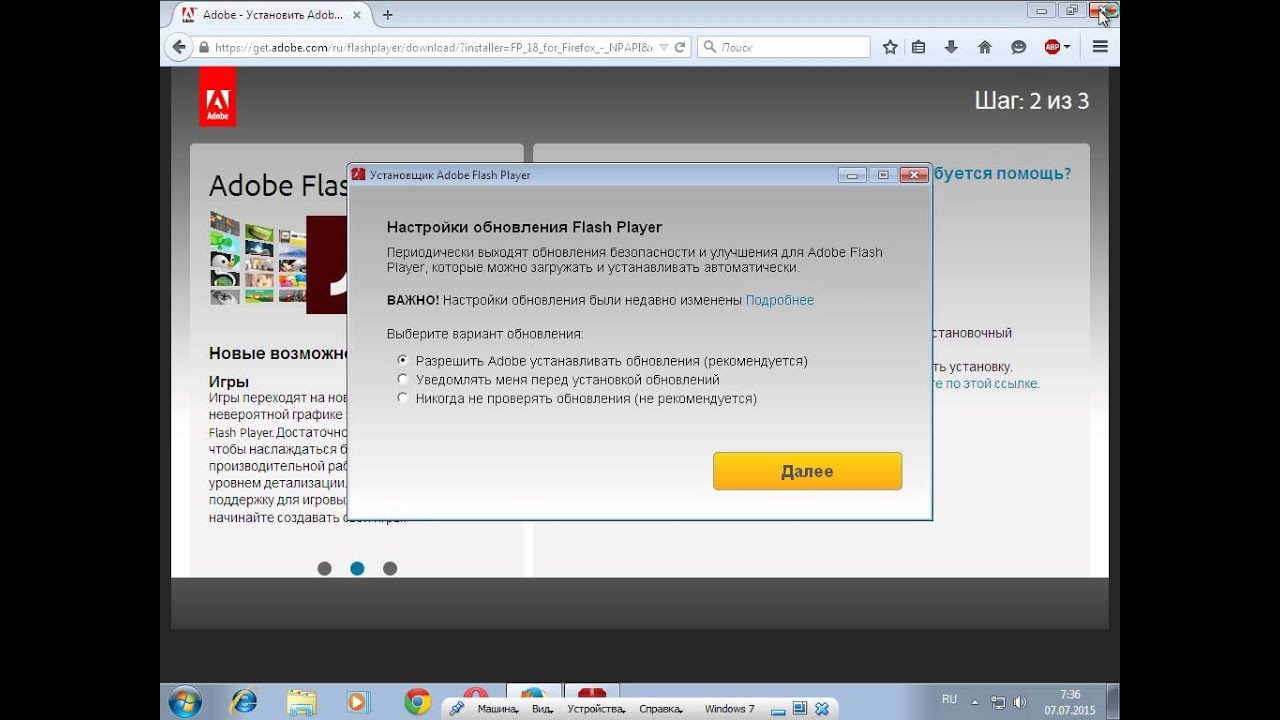Select the third carousel dot

pyautogui.click(x=390, y=568)
